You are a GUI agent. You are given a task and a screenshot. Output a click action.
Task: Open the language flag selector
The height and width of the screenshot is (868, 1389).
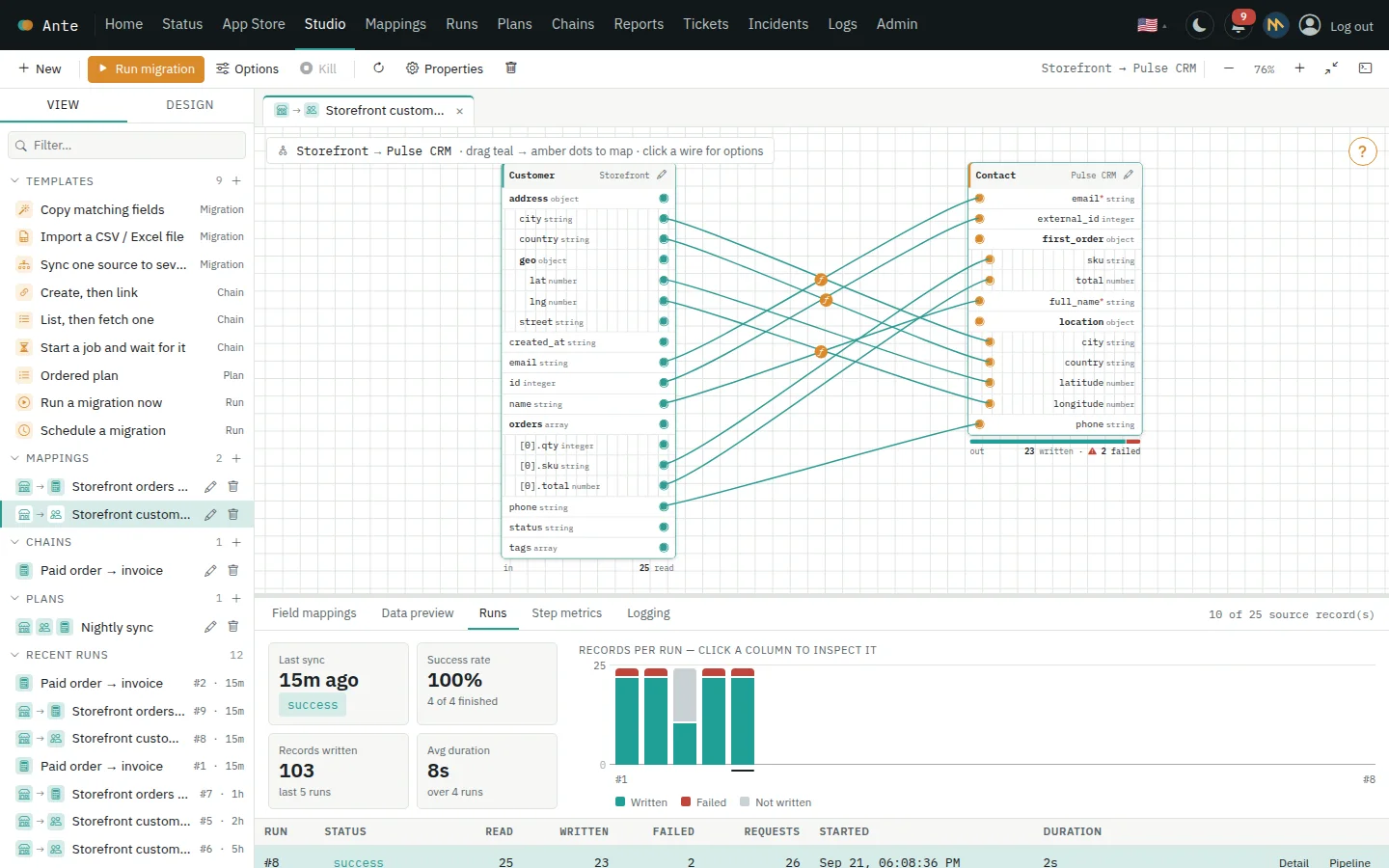point(1152,25)
